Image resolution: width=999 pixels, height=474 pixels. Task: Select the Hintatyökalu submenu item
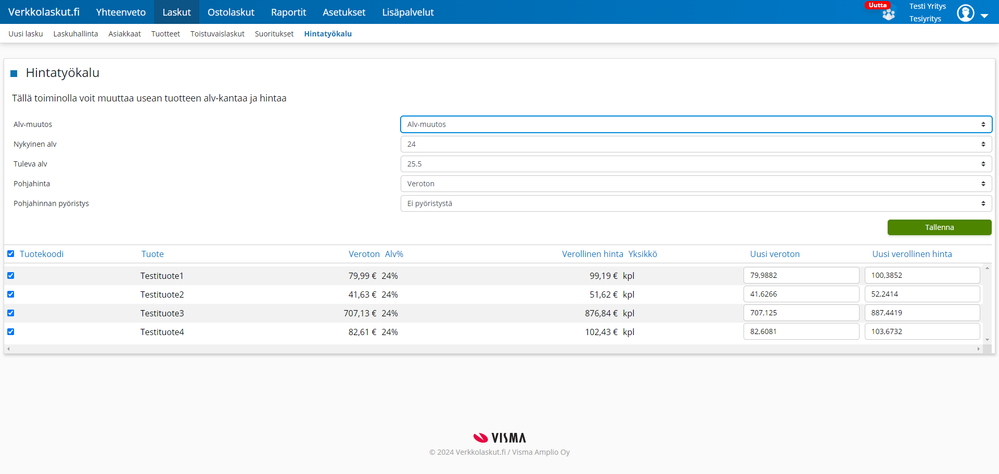coord(327,34)
